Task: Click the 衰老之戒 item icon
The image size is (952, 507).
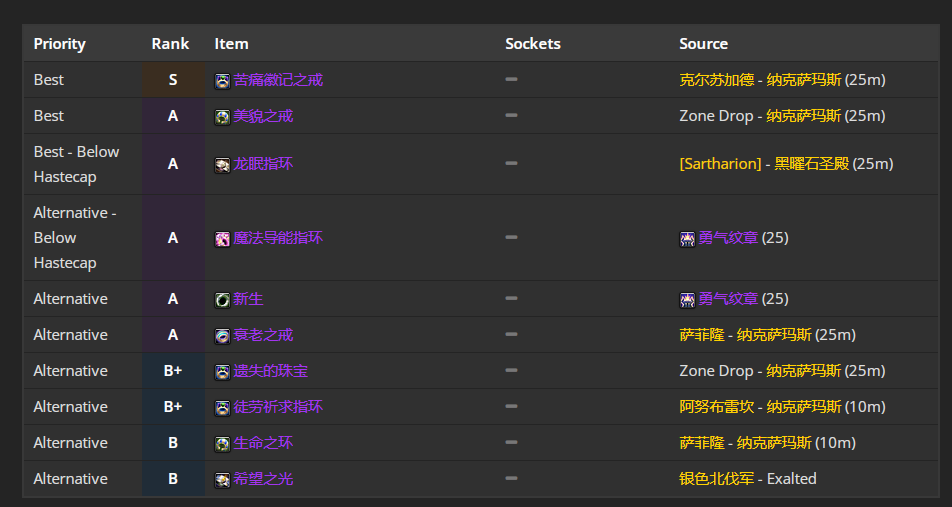Action: [222, 336]
